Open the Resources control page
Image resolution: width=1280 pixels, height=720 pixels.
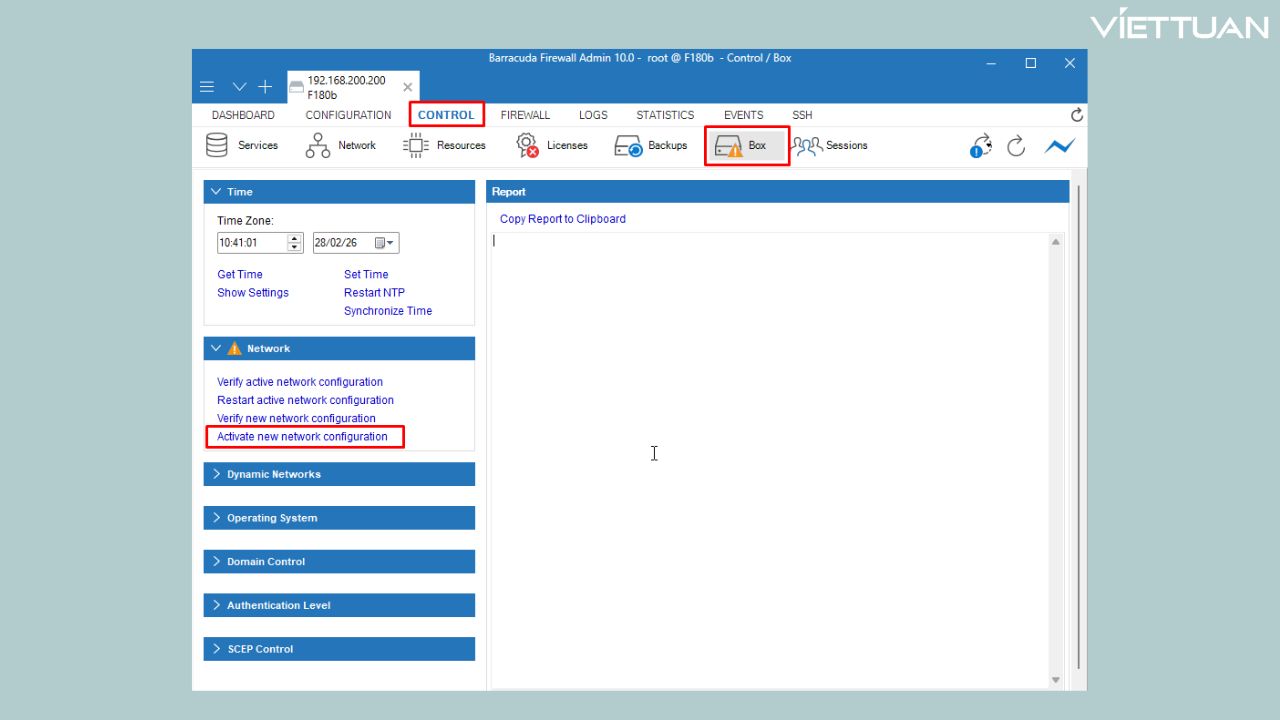click(x=445, y=146)
